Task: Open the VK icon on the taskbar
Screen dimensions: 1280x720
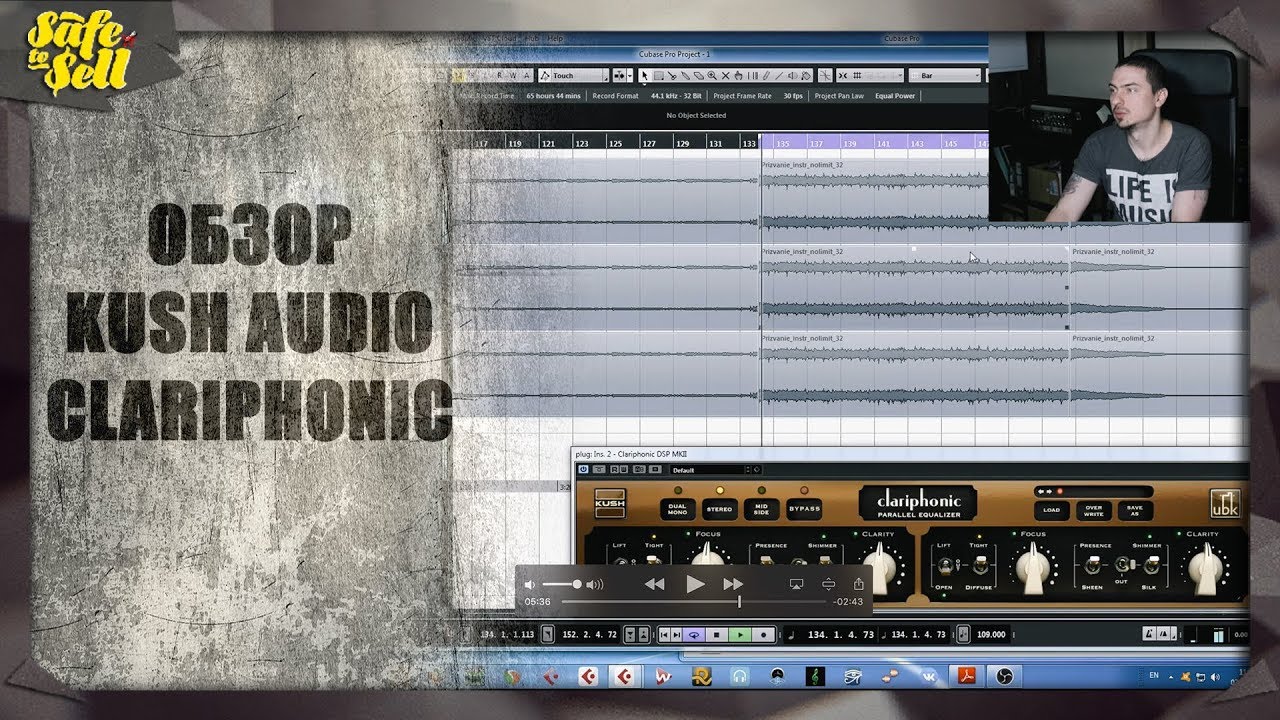Action: 929,677
